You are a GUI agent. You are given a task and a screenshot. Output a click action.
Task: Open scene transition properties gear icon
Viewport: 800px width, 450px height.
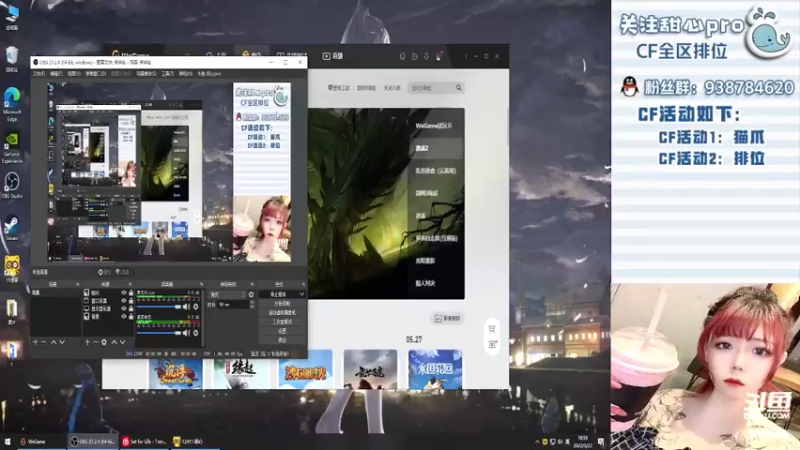tap(251, 295)
